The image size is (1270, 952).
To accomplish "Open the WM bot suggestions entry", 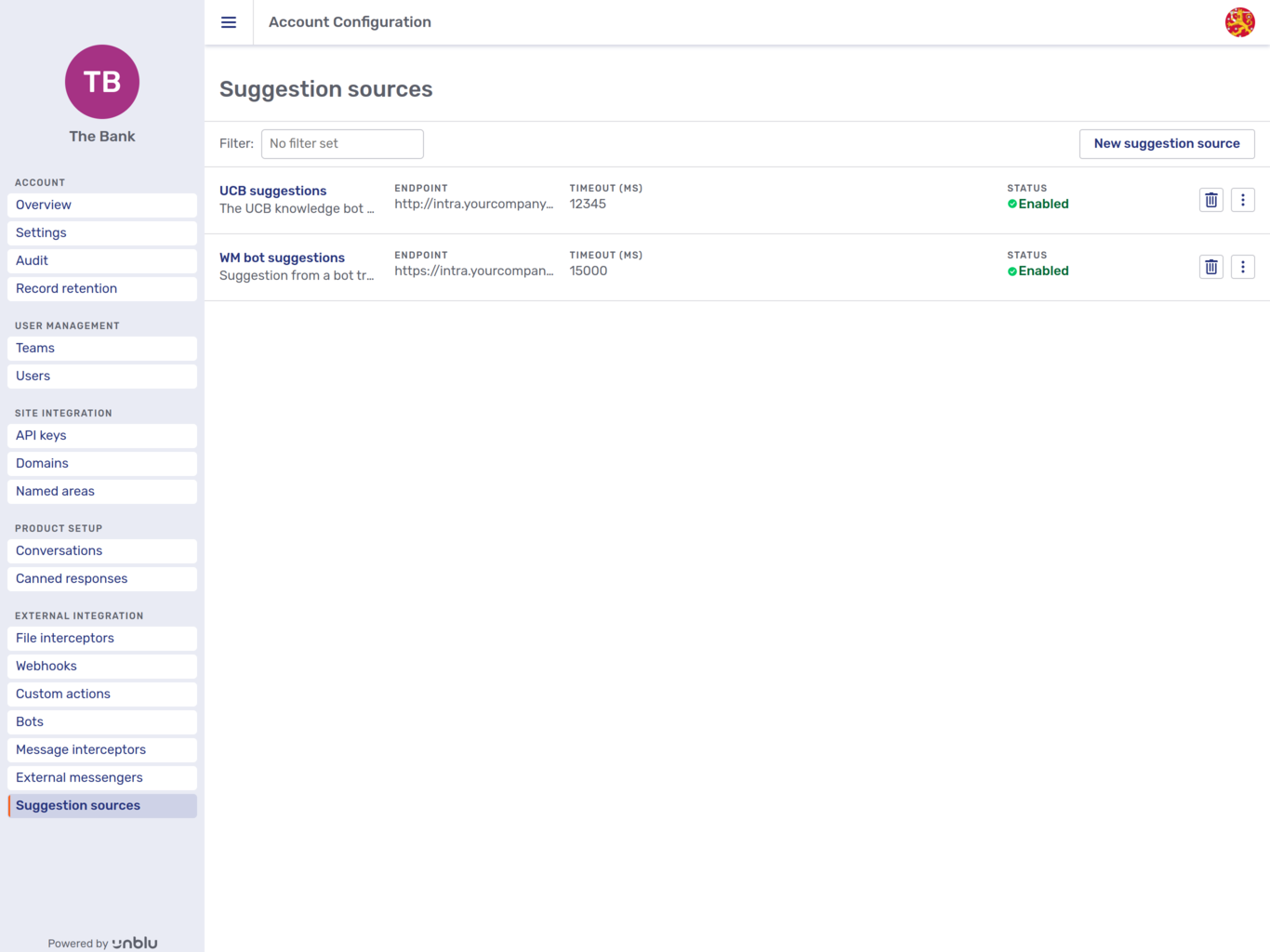I will click(282, 258).
